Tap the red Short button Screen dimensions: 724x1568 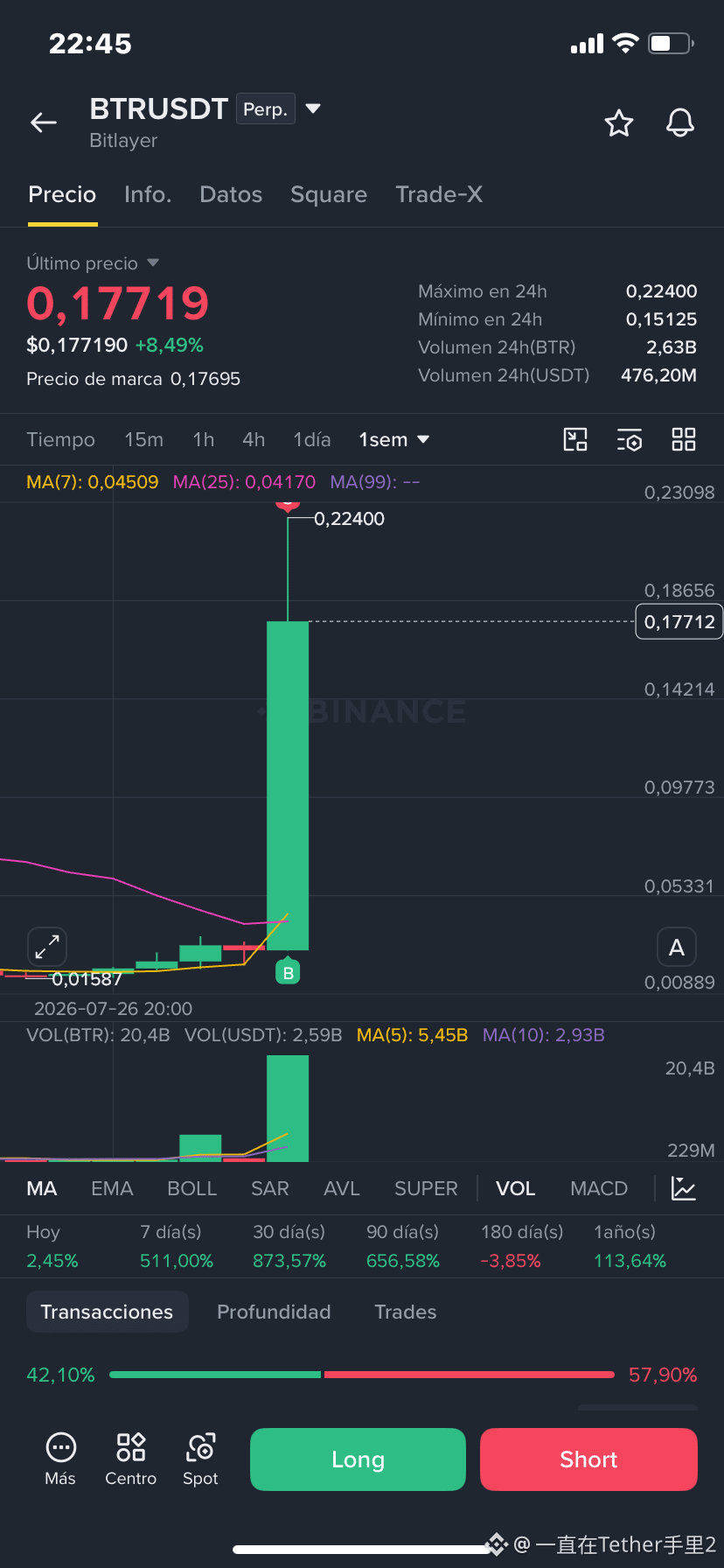(588, 1459)
